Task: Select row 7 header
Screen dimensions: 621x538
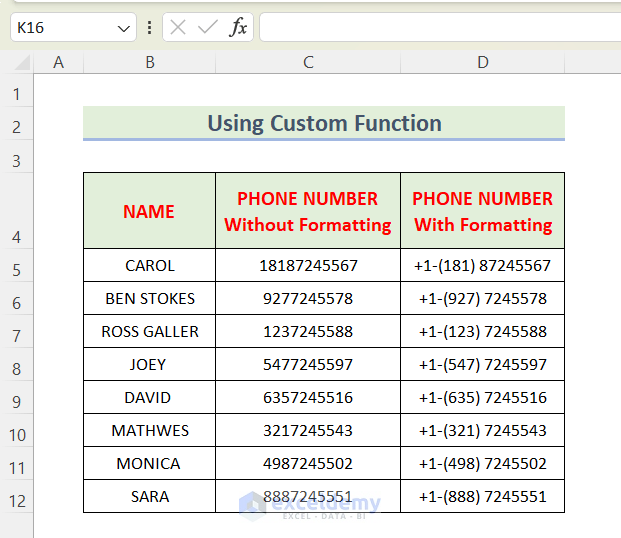Action: click(17, 332)
